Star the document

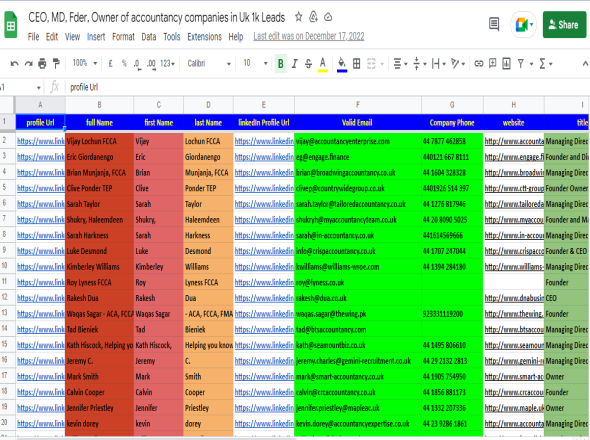pos(298,17)
